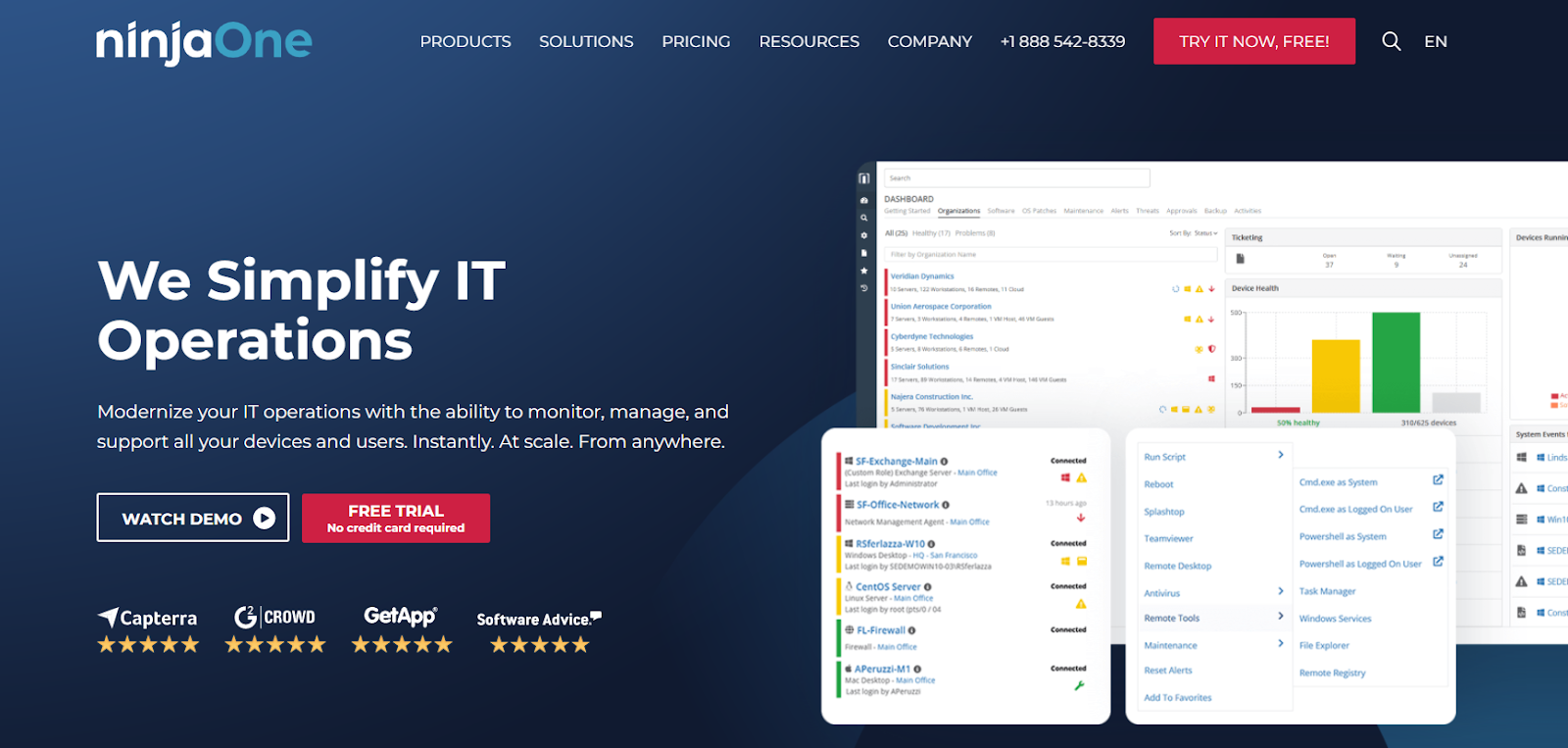Image resolution: width=1568 pixels, height=748 pixels.
Task: Click the shield icon for Cyberdyne Technologies
Action: tap(1211, 349)
